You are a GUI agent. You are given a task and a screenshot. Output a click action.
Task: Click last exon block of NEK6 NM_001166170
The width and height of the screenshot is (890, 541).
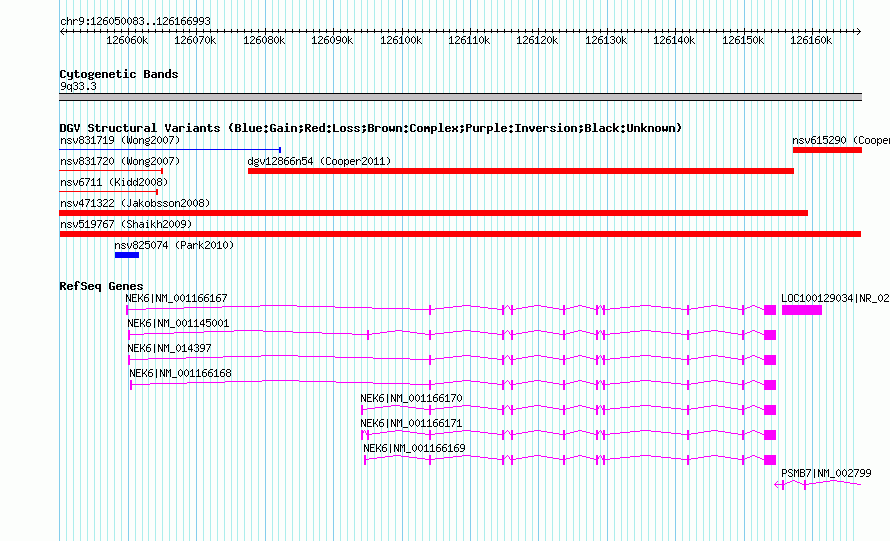(x=770, y=410)
